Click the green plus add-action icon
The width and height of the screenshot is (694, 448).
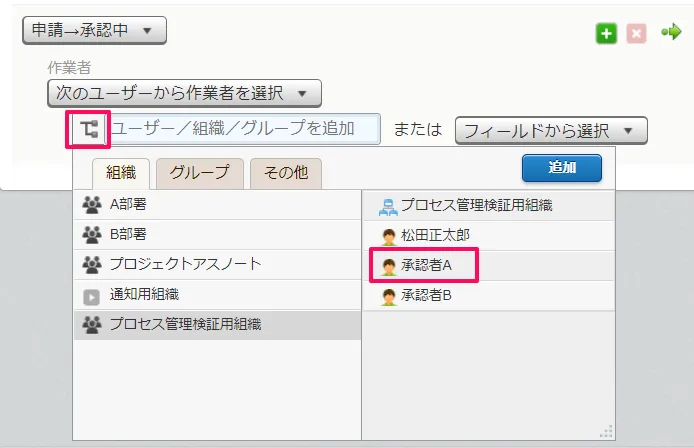click(606, 33)
